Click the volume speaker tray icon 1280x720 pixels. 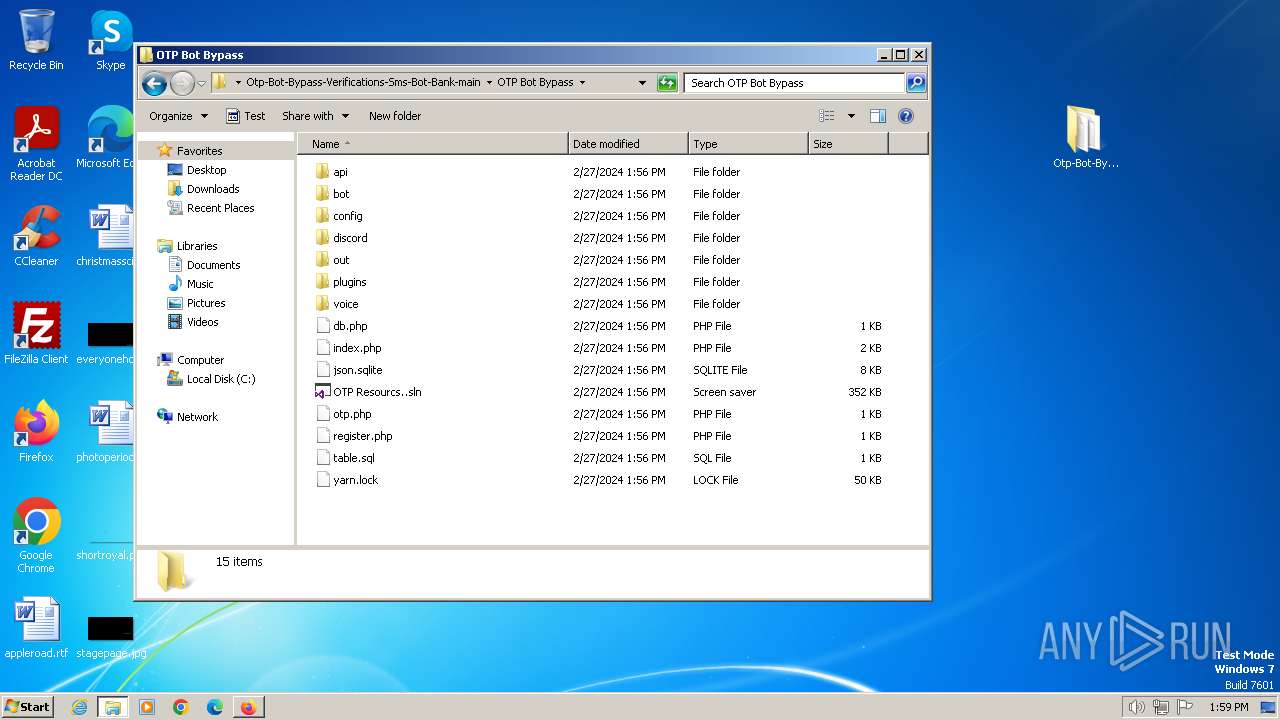point(1137,707)
